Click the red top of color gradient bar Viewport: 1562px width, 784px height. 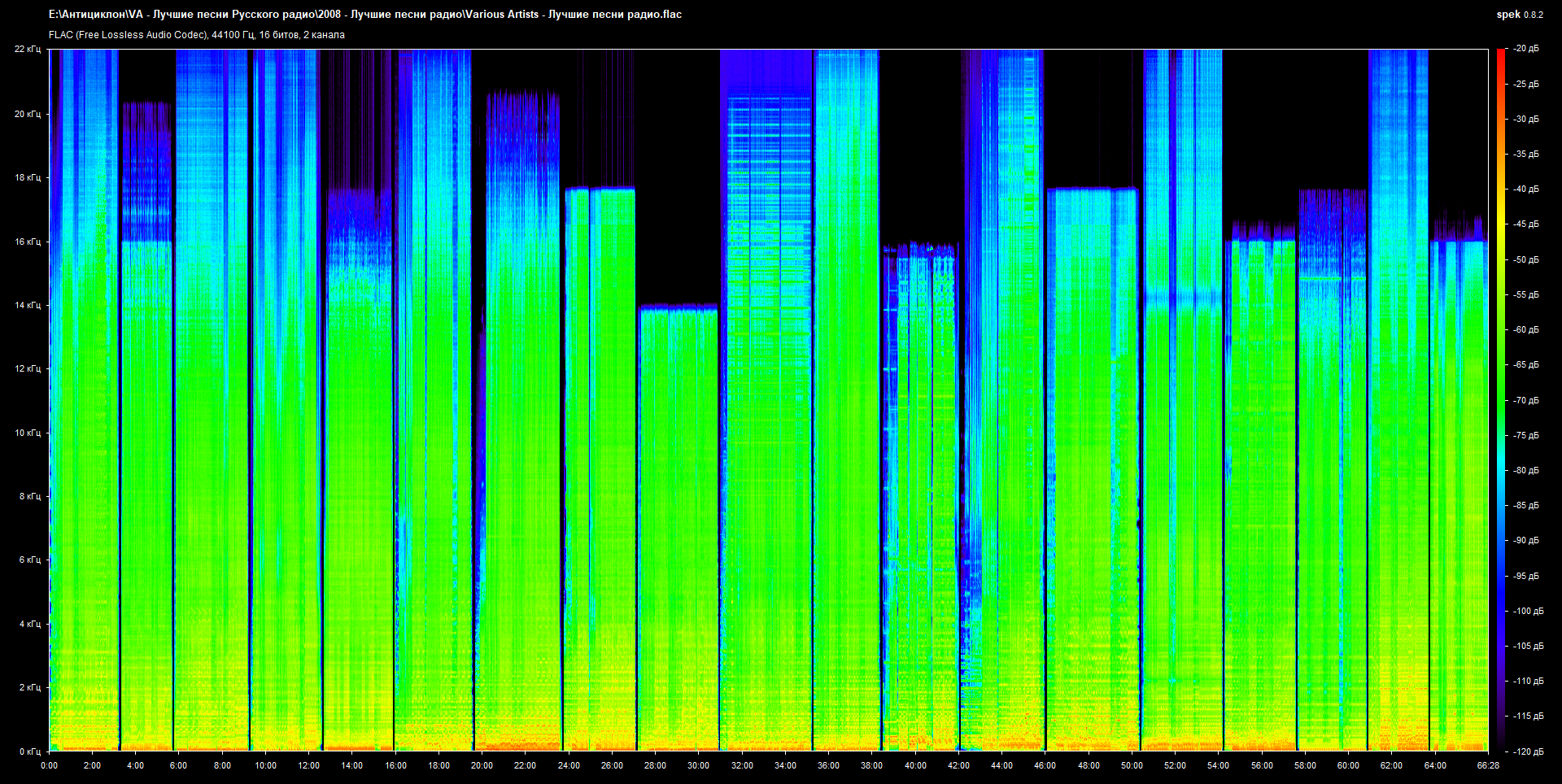1500,54
